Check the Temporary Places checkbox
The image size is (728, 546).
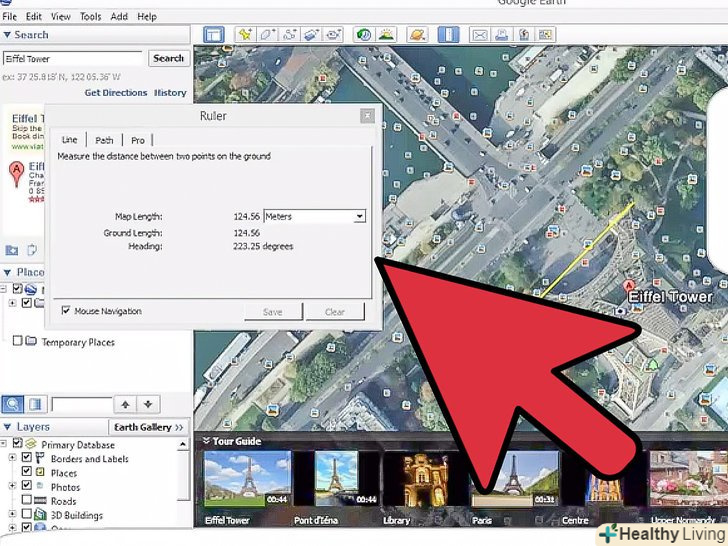tap(17, 342)
